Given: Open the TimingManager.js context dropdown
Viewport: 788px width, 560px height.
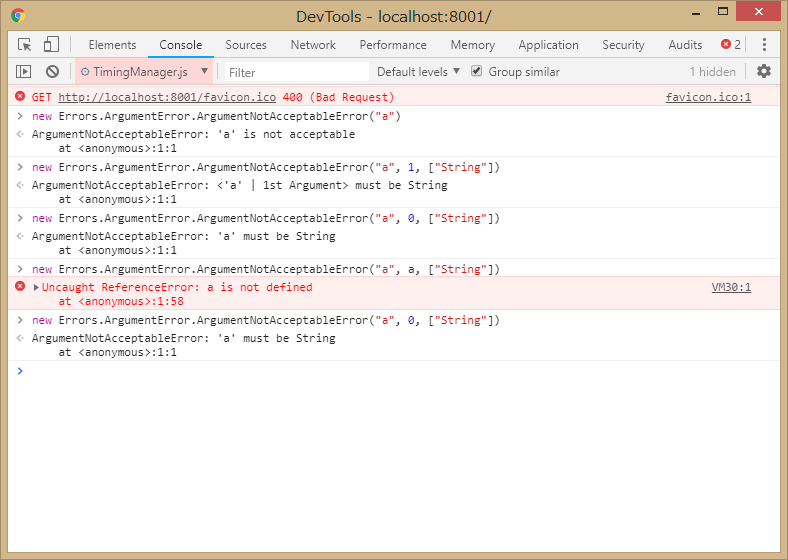Looking at the screenshot, I should [x=144, y=72].
